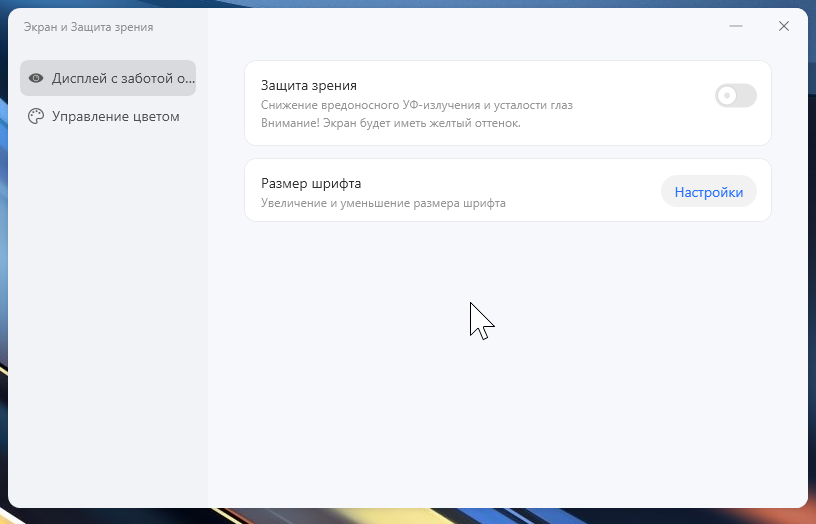Open Настройки for font size
Image resolution: width=816 pixels, height=524 pixels.
(708, 192)
